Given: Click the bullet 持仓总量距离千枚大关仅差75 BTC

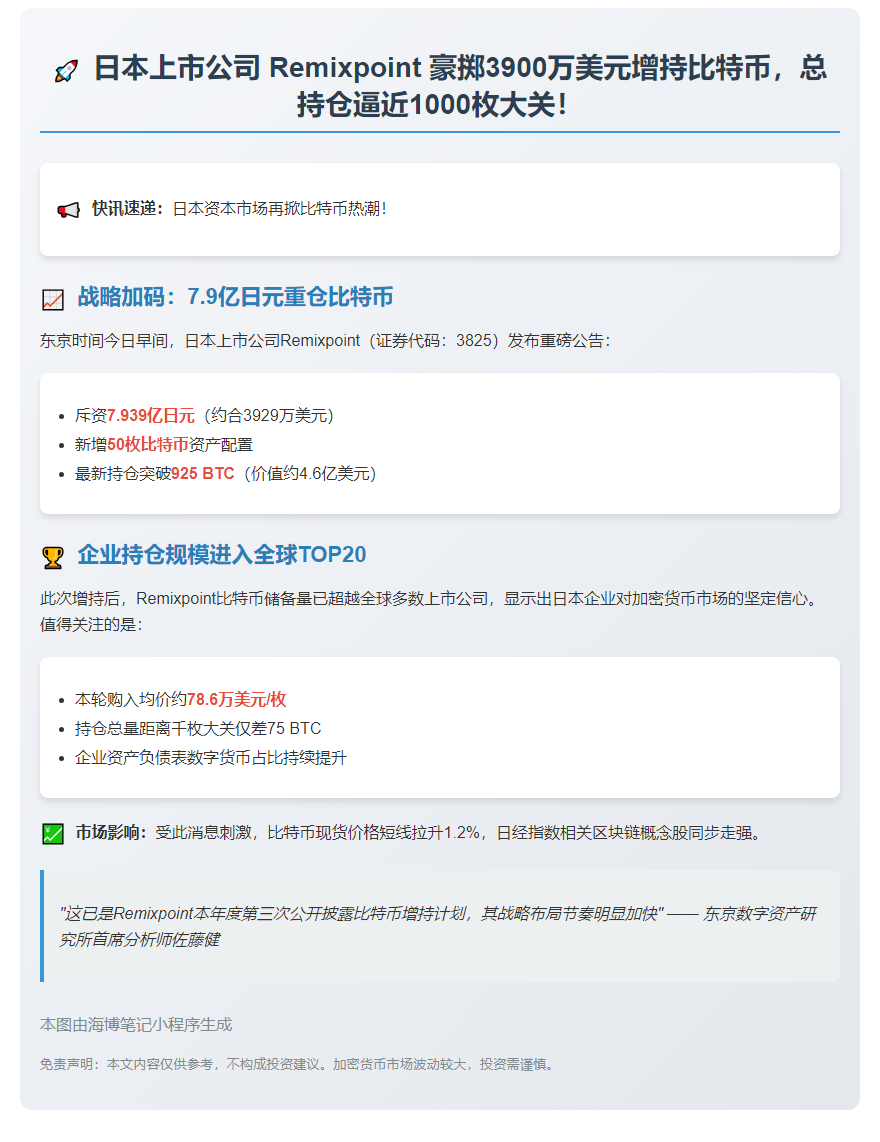Looking at the screenshot, I should [198, 729].
